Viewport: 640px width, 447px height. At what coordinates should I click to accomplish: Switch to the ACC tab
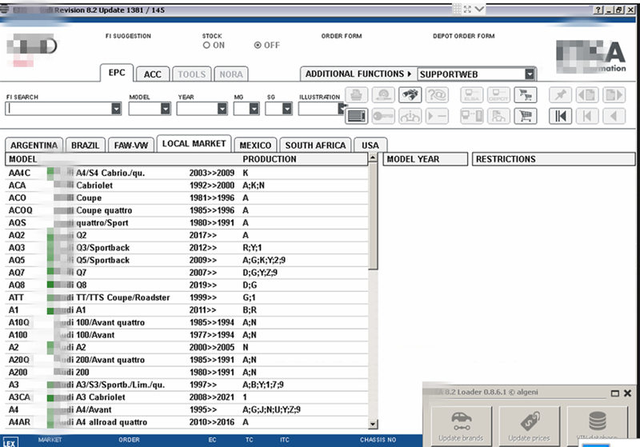tap(152, 74)
